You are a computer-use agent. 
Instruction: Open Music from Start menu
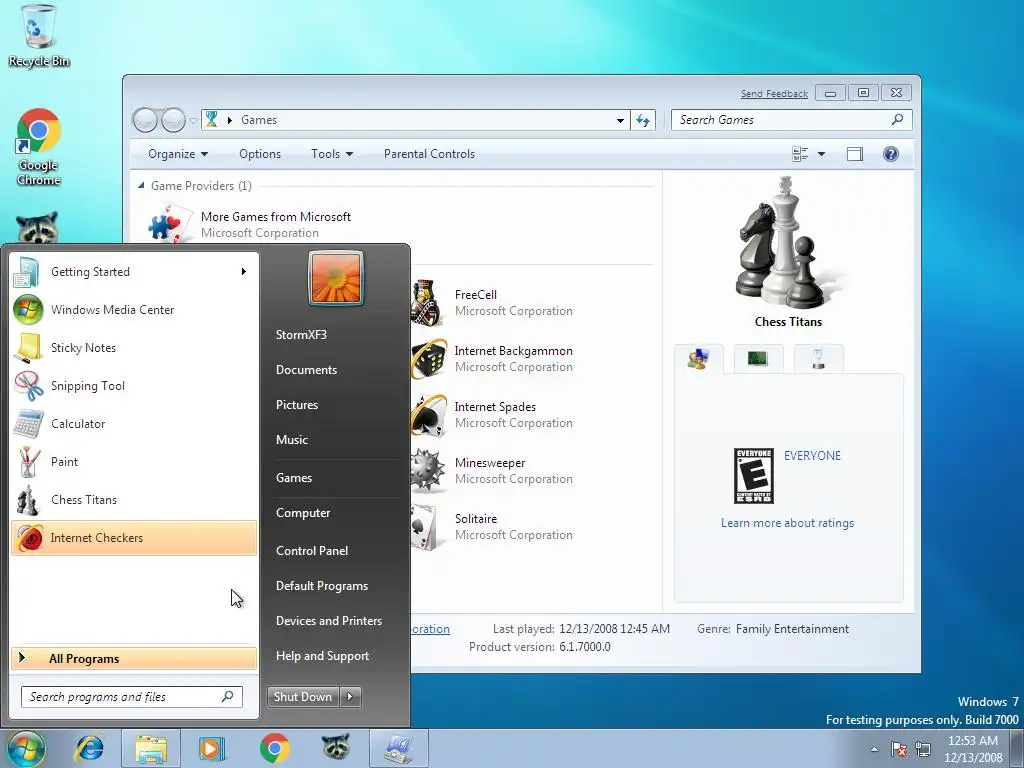click(292, 440)
